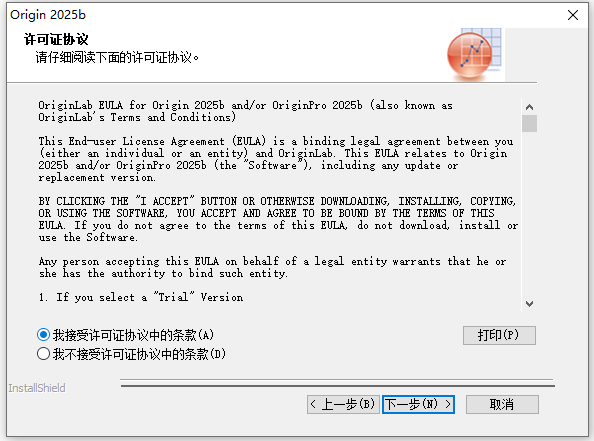
Task: Click the license scrollbar down arrow
Action: pos(530,304)
